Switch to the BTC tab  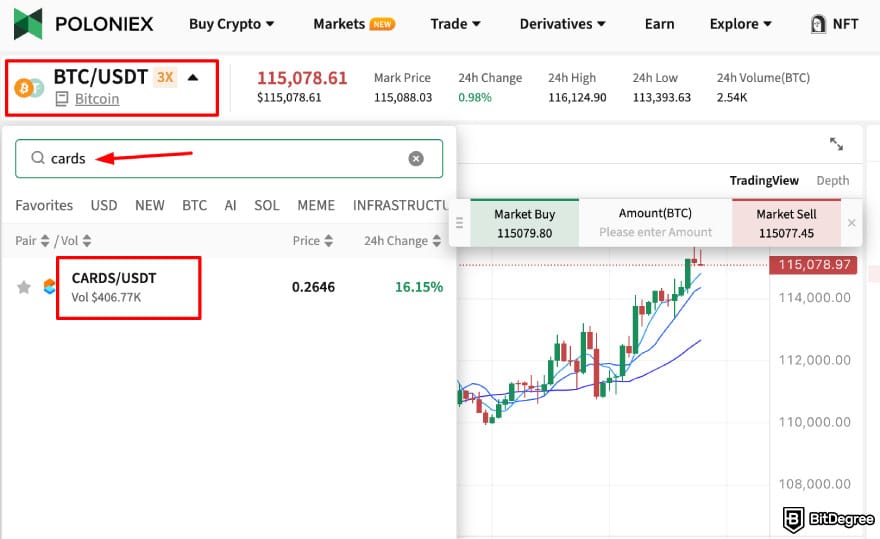[x=195, y=205]
